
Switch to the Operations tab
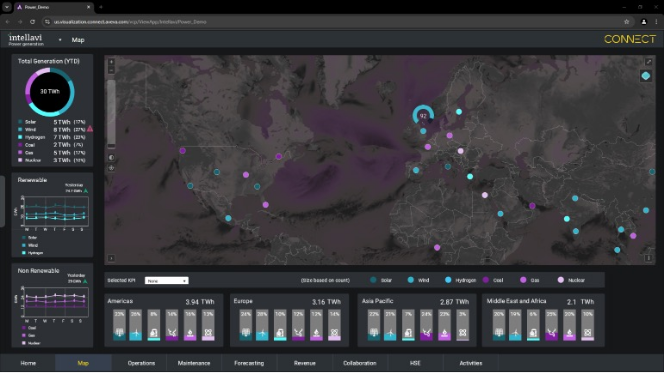tap(141, 363)
